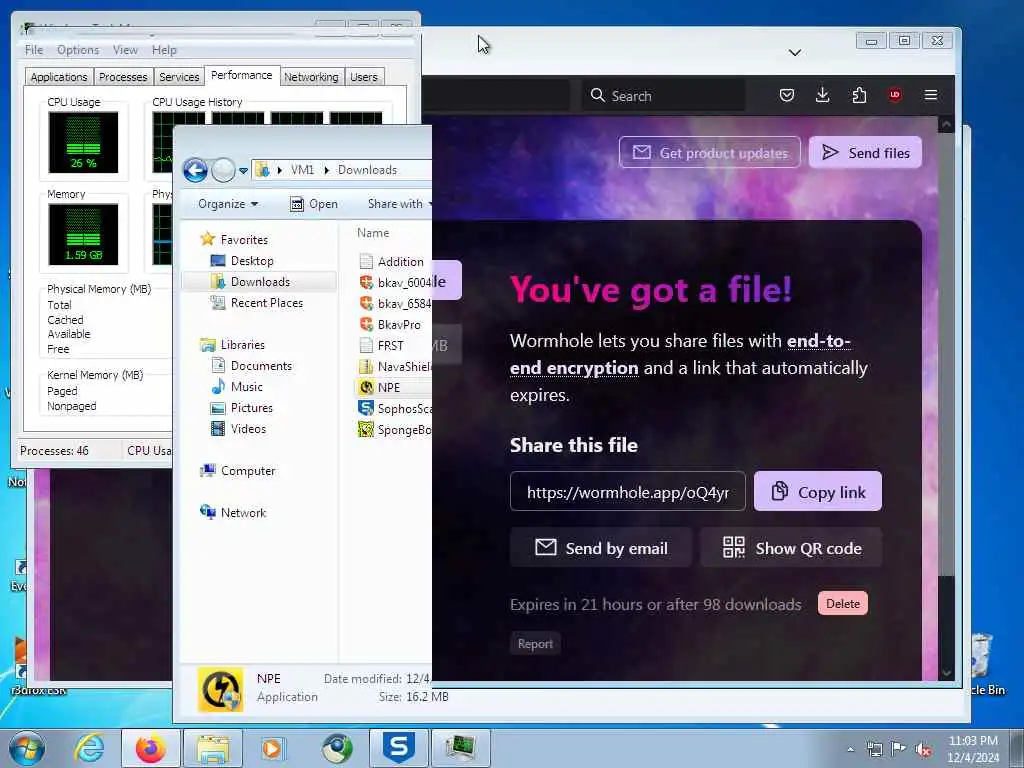The height and width of the screenshot is (768, 1024).
Task: Open Windows Media Player taskbar icon
Action: coord(273,748)
